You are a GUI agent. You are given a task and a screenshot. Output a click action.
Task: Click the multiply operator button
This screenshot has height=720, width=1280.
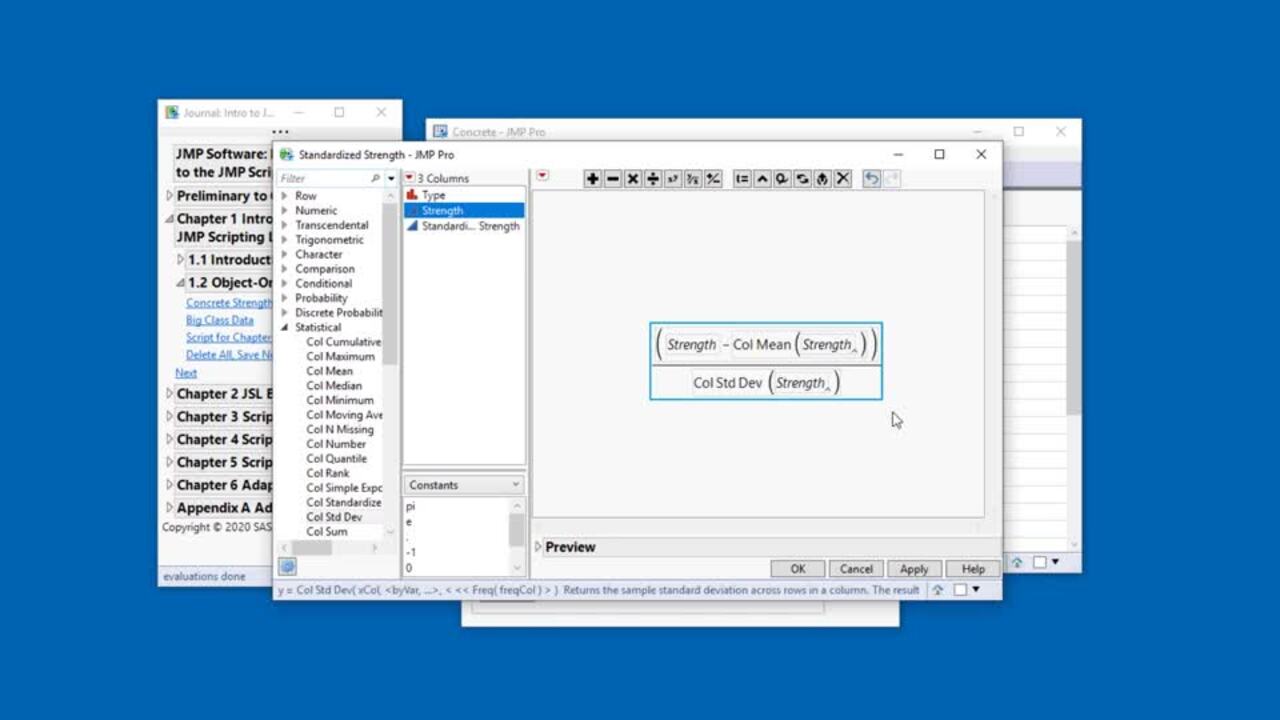pos(633,179)
